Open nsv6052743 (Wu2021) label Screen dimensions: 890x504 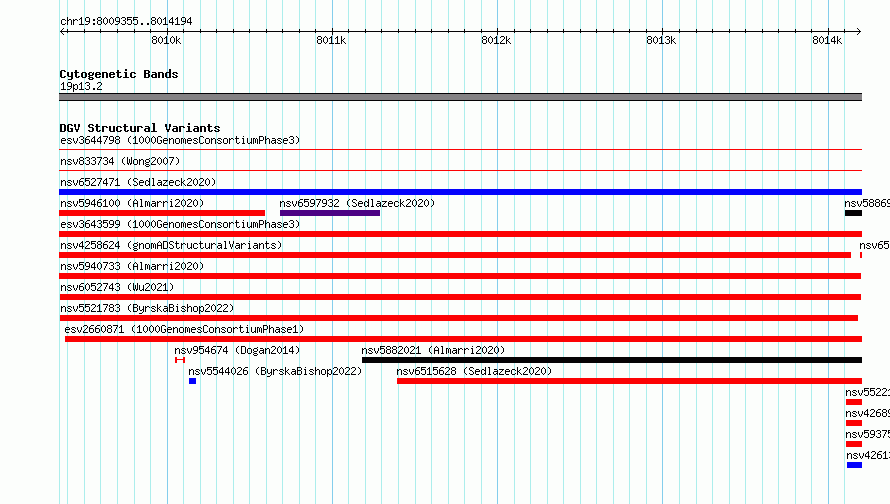coord(117,287)
